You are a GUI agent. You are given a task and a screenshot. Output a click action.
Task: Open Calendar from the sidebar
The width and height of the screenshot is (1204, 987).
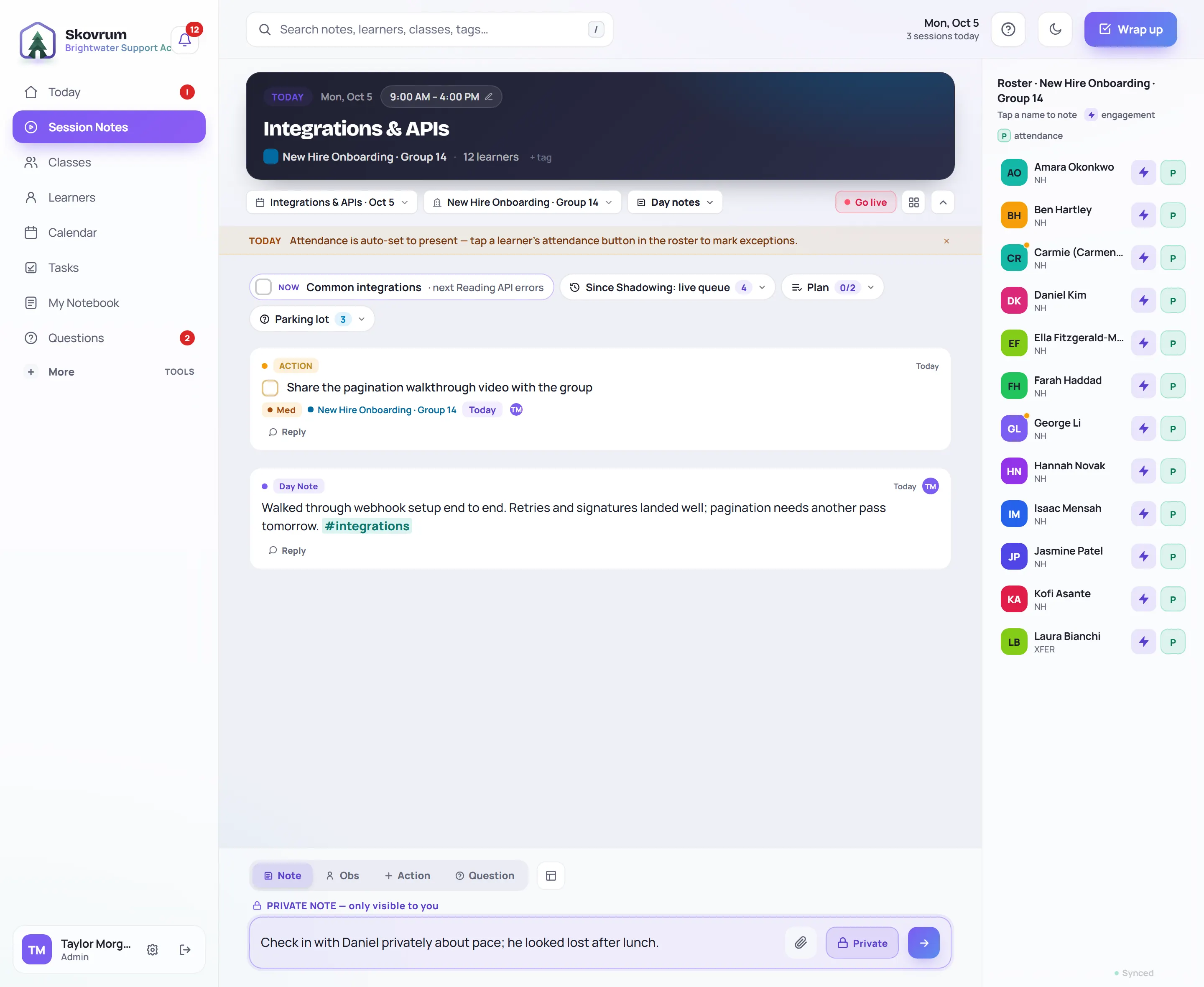[109, 233]
